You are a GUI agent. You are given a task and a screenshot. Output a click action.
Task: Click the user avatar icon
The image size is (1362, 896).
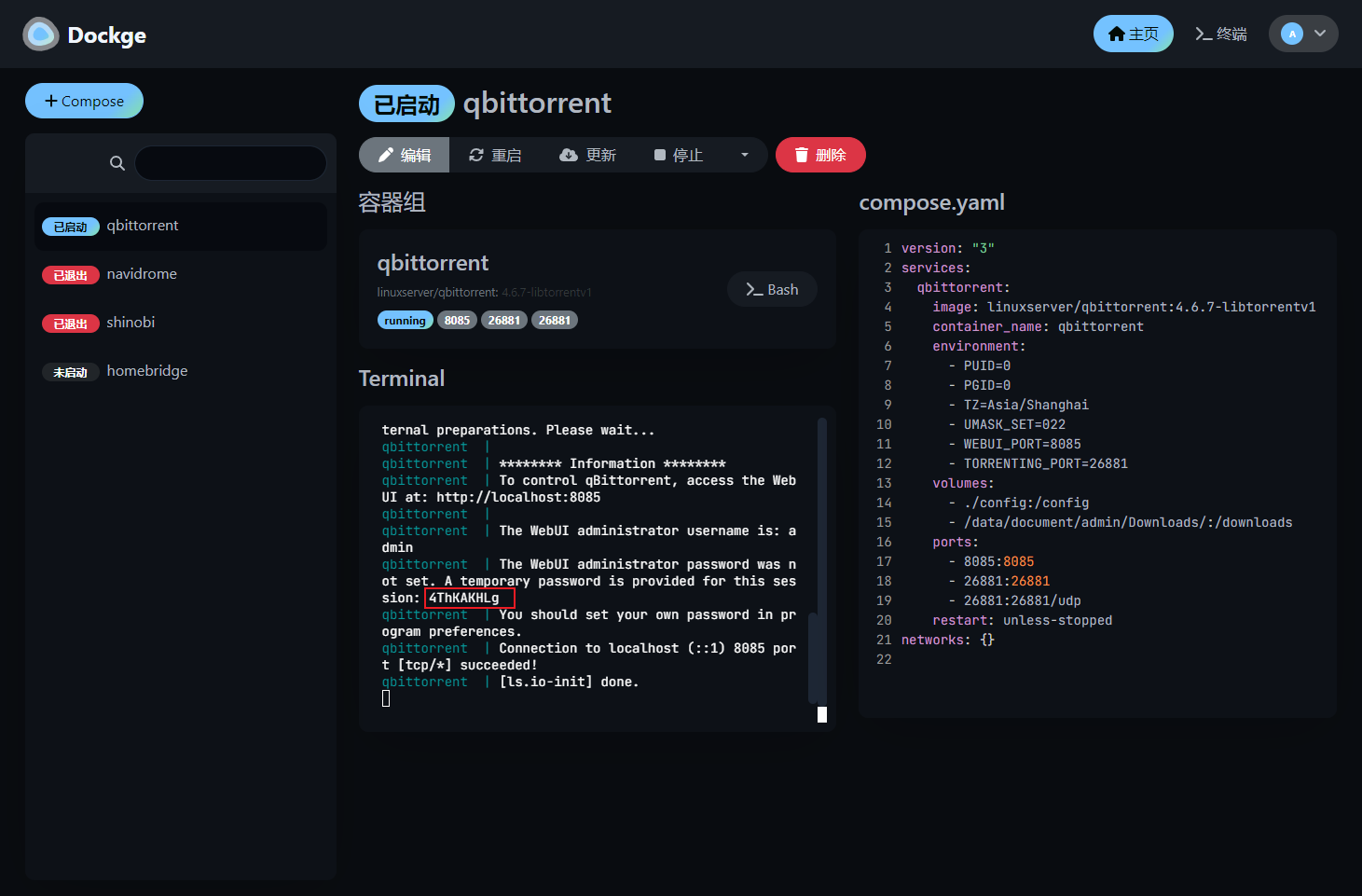pyautogui.click(x=1292, y=34)
